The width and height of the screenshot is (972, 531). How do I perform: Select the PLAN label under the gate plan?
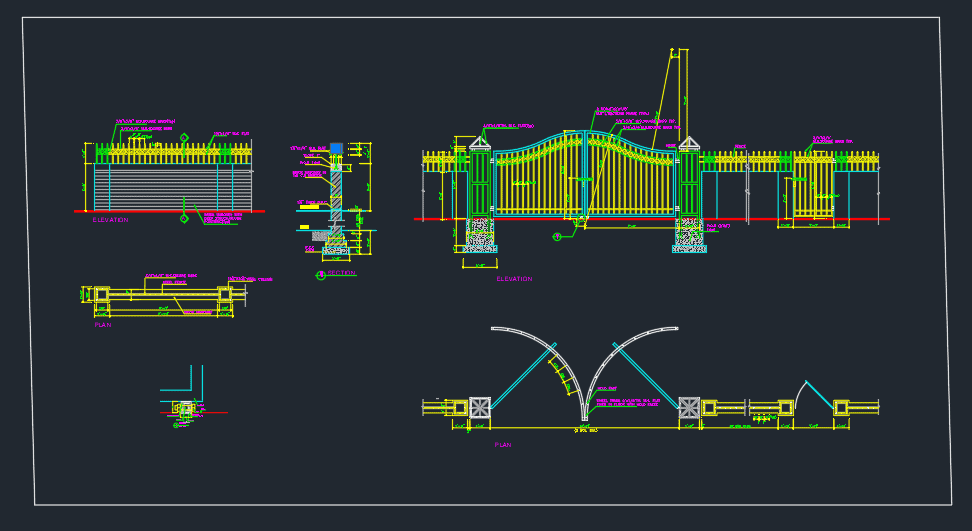click(x=503, y=445)
